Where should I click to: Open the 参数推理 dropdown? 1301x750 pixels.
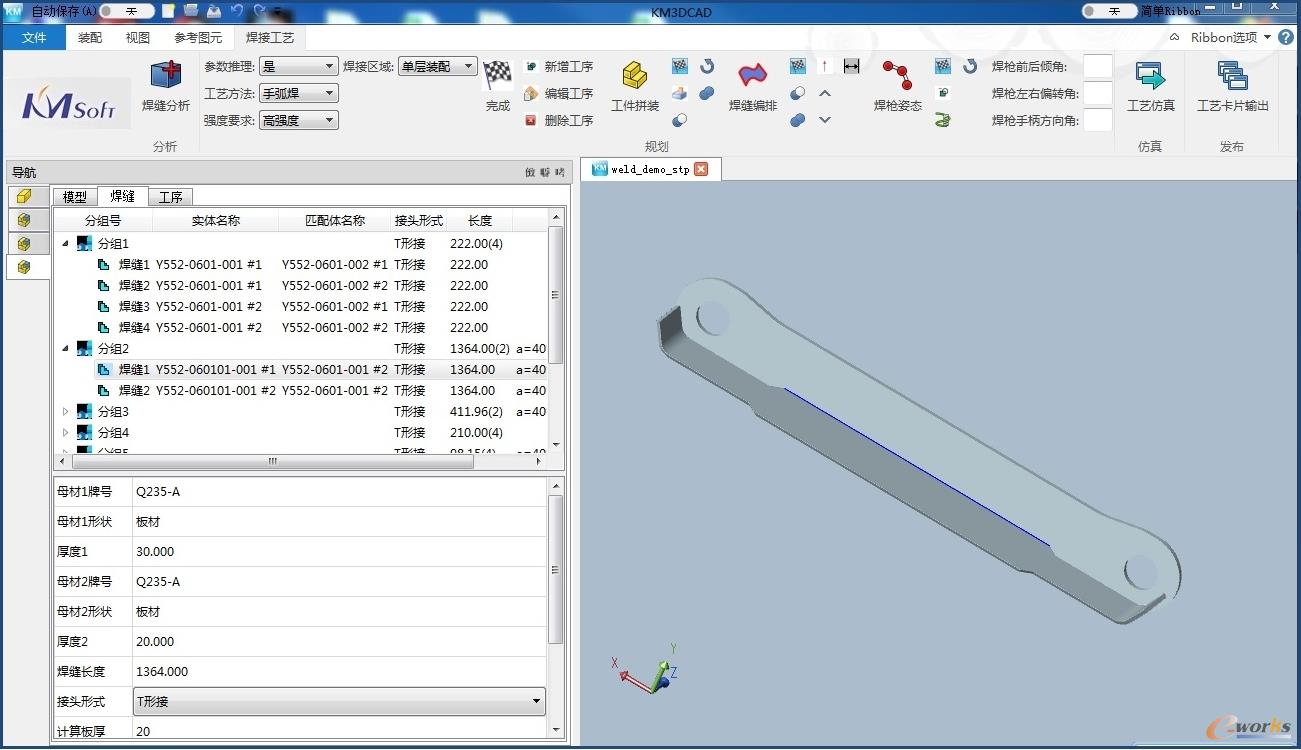point(298,66)
